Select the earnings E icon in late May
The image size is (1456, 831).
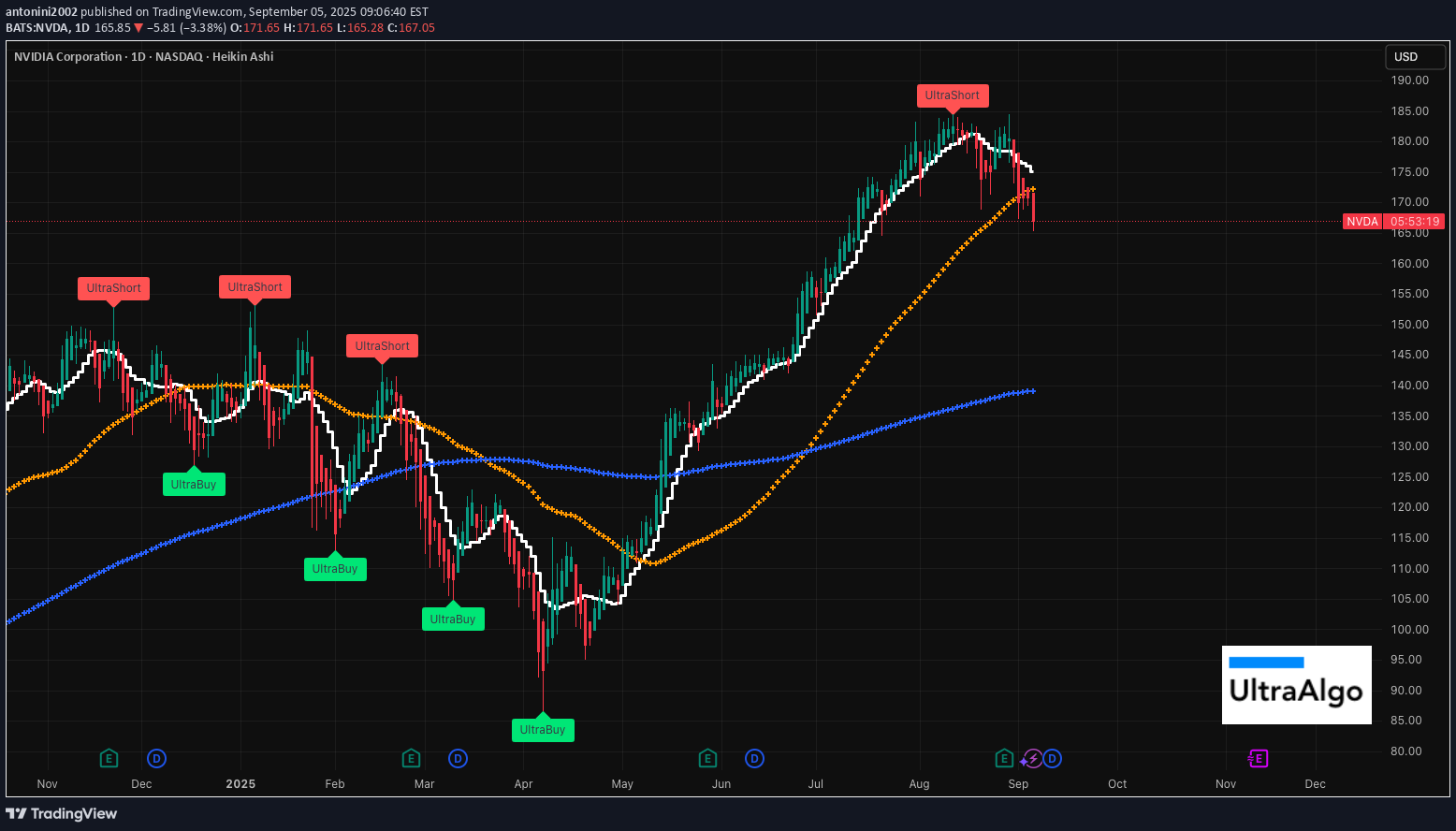coord(707,758)
